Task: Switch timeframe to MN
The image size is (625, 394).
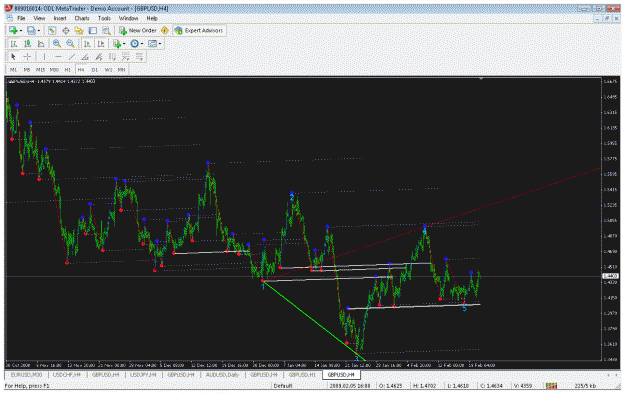Action: click(x=122, y=69)
